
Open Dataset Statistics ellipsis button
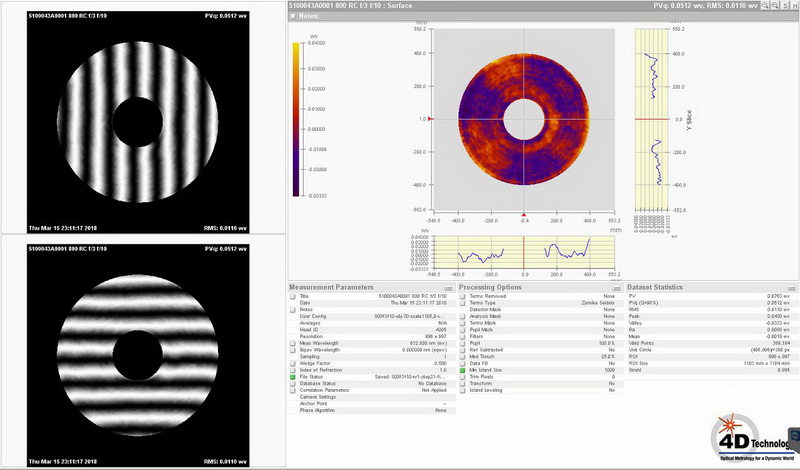tap(793, 288)
